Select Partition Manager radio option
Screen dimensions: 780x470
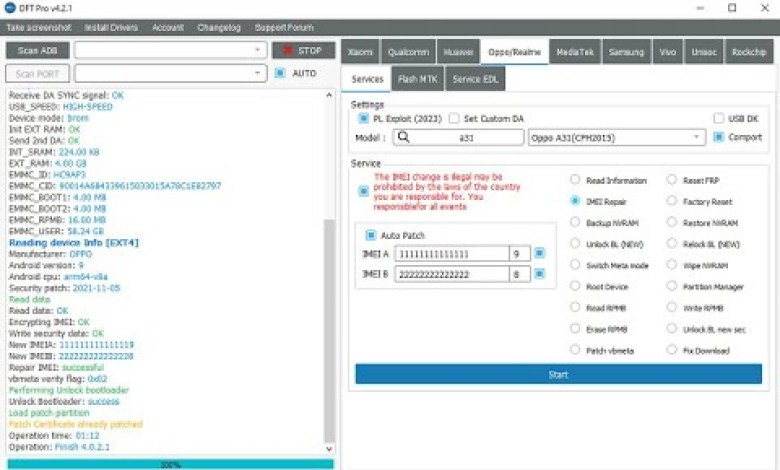(672, 286)
